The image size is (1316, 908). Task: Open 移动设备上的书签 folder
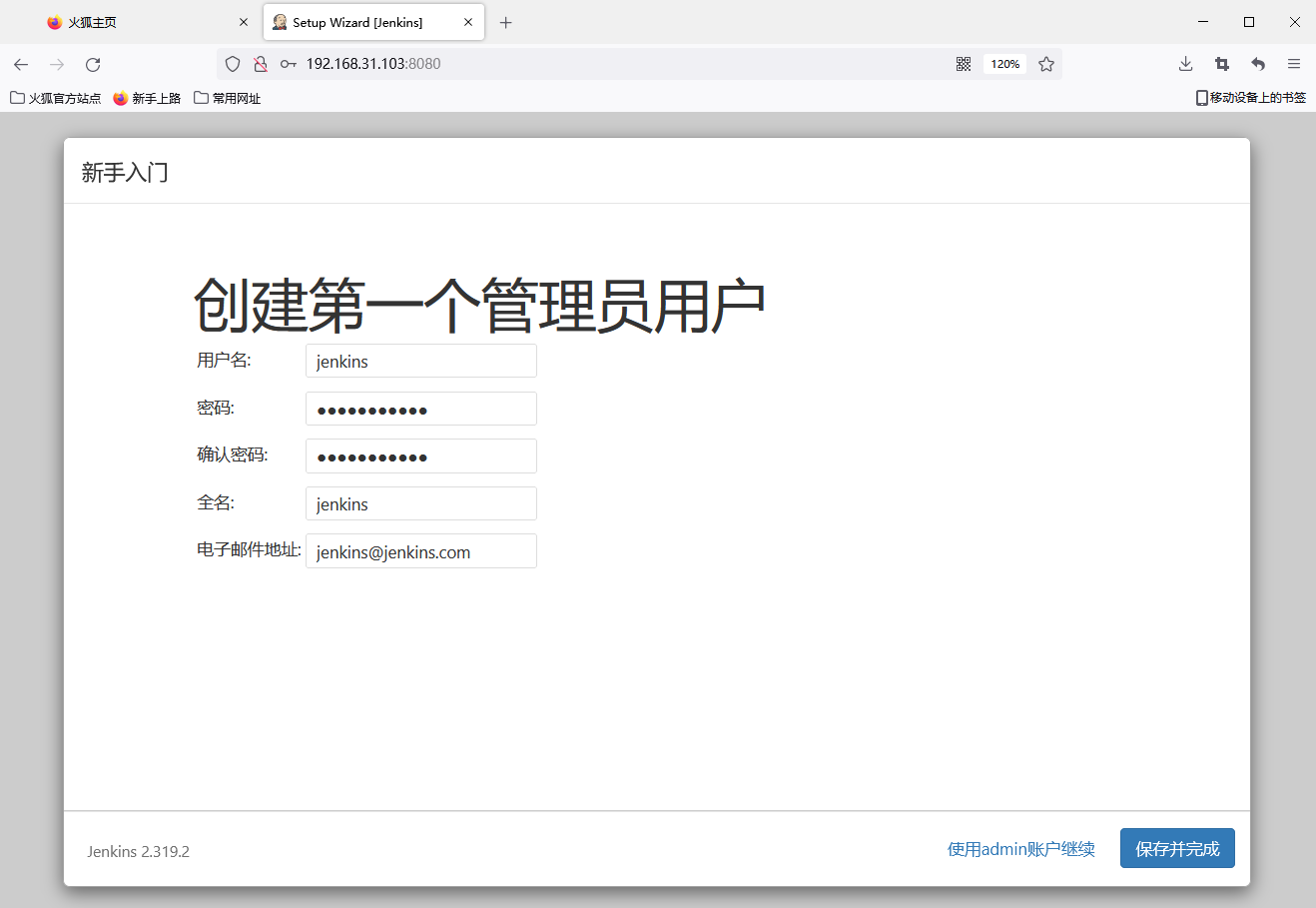coord(1251,98)
